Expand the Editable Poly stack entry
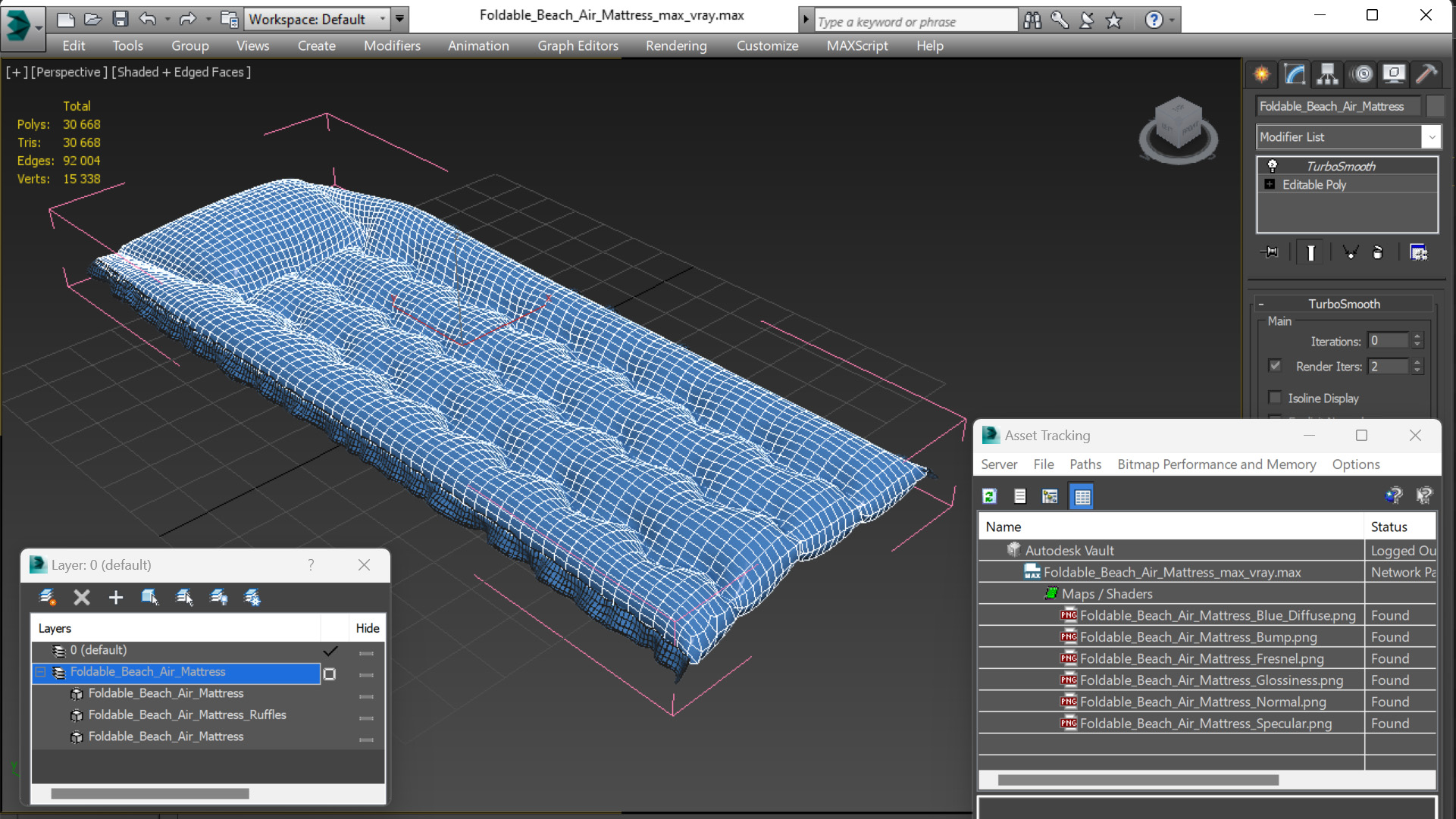This screenshot has height=819, width=1456. tap(1270, 184)
